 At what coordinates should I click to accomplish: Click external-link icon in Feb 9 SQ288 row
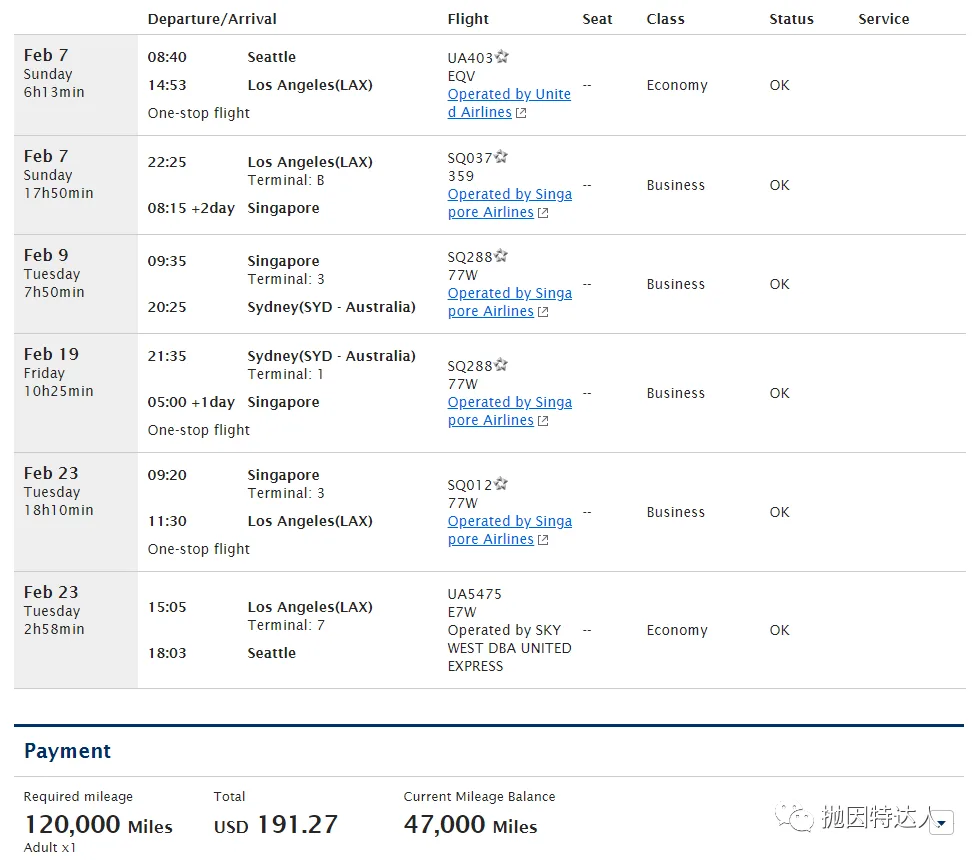click(x=543, y=312)
